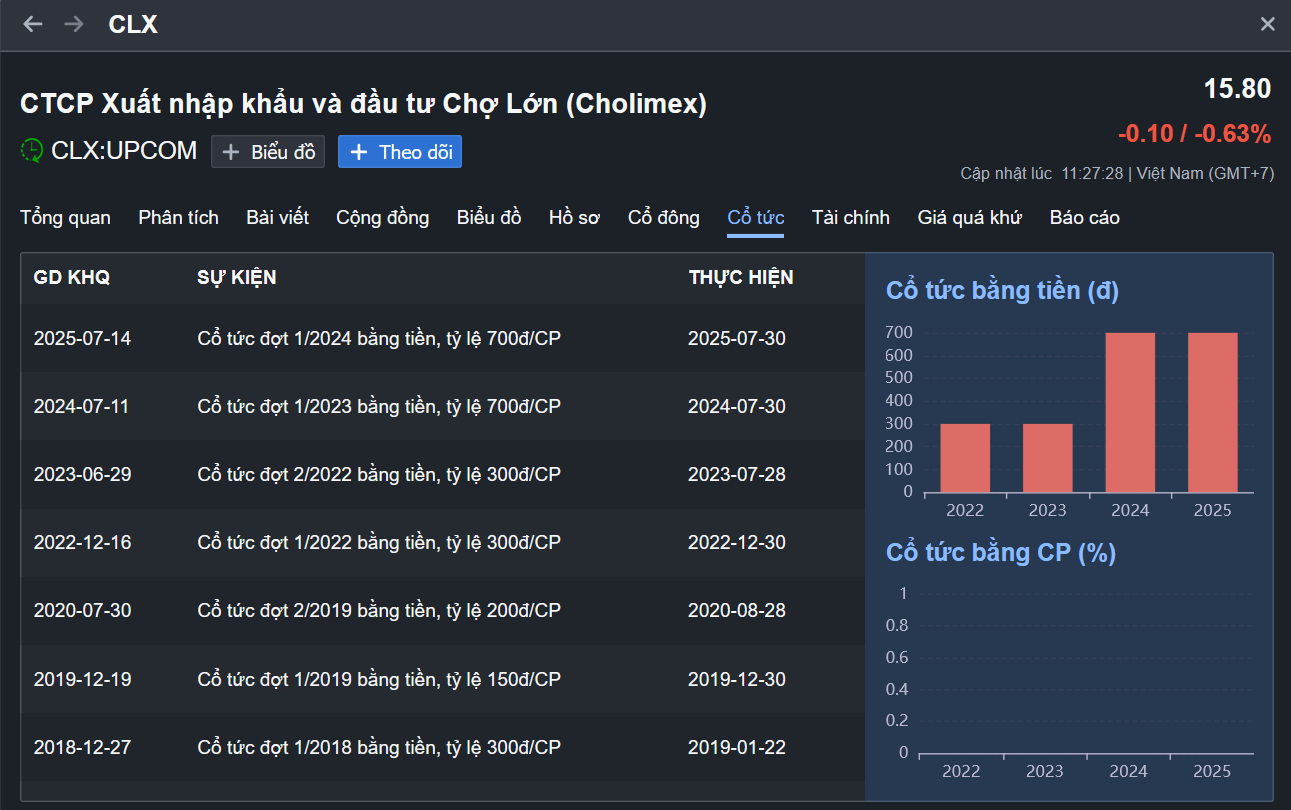Click the THỰC HIỆN column header
This screenshot has height=810, width=1291.
741,278
